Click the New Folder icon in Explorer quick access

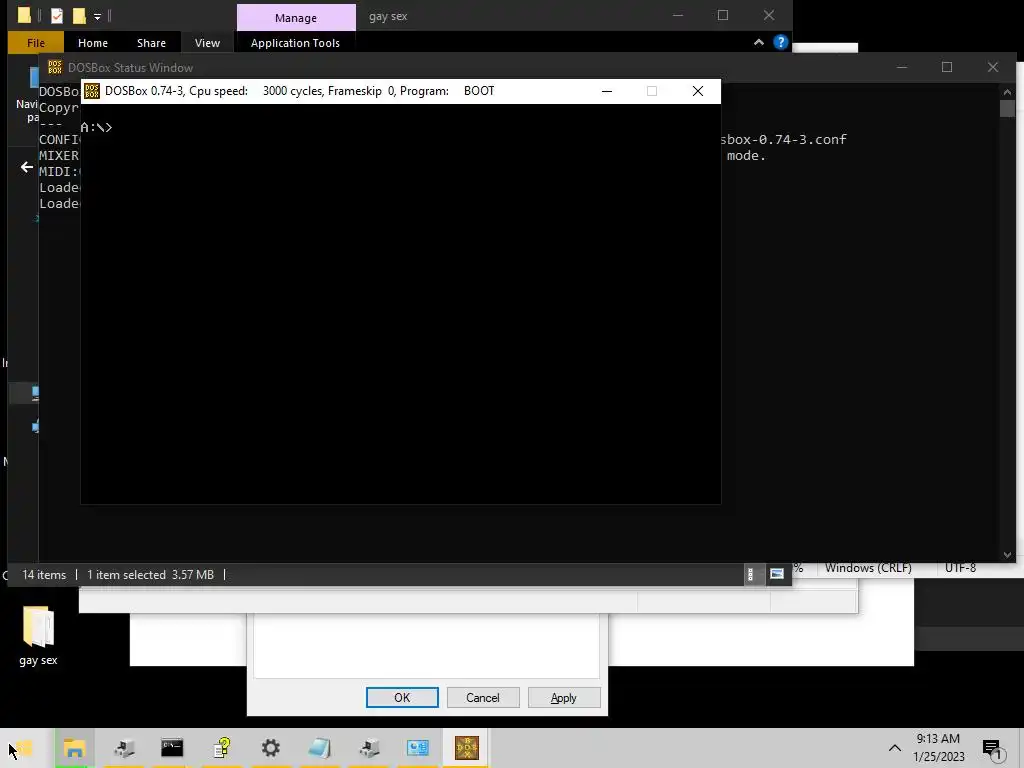click(79, 15)
